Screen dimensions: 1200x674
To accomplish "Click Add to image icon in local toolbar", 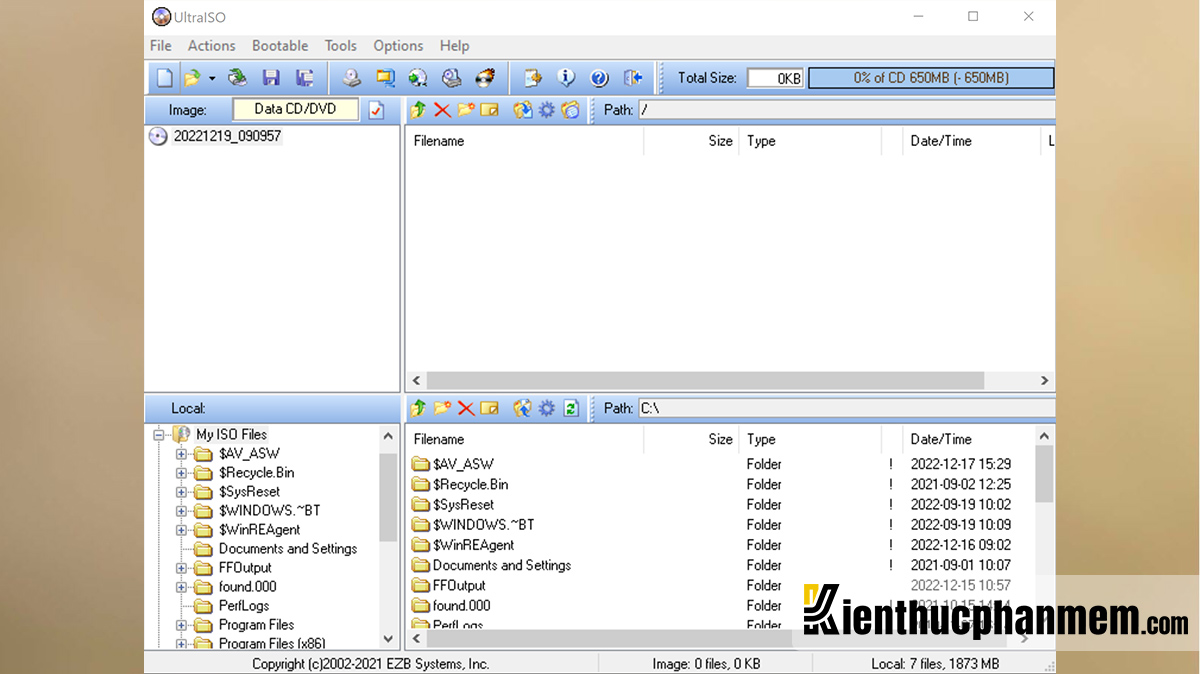I will click(x=523, y=408).
